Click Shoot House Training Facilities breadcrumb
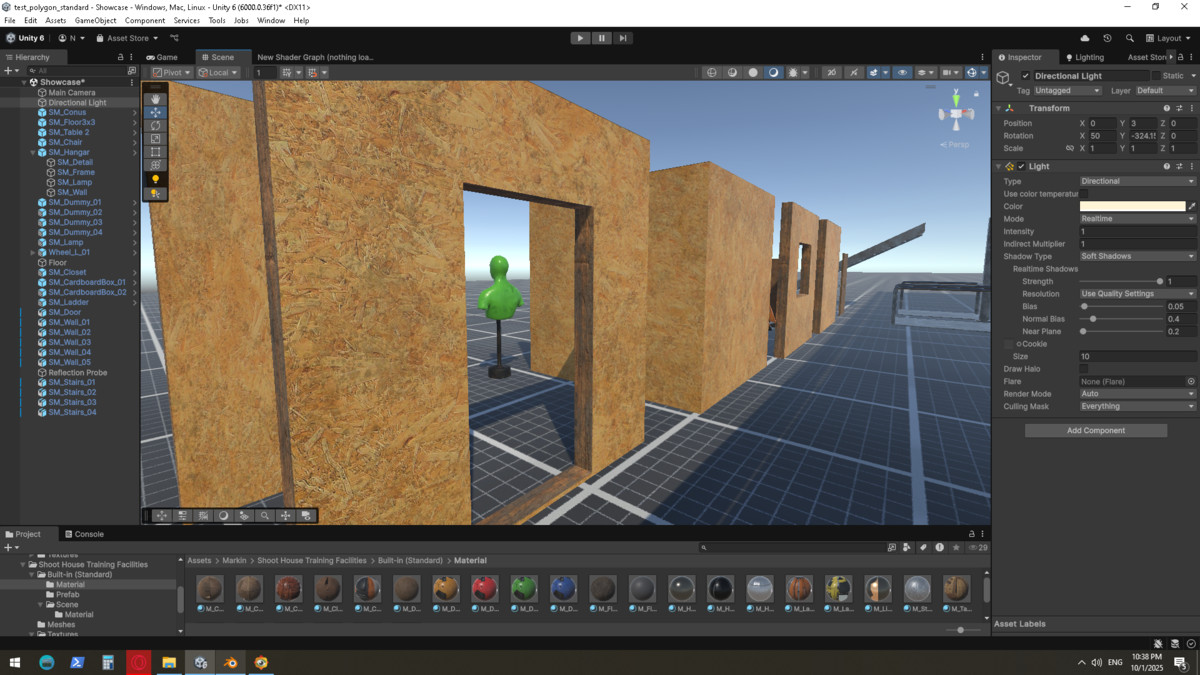Screen dimensions: 1200x675 click(311, 561)
